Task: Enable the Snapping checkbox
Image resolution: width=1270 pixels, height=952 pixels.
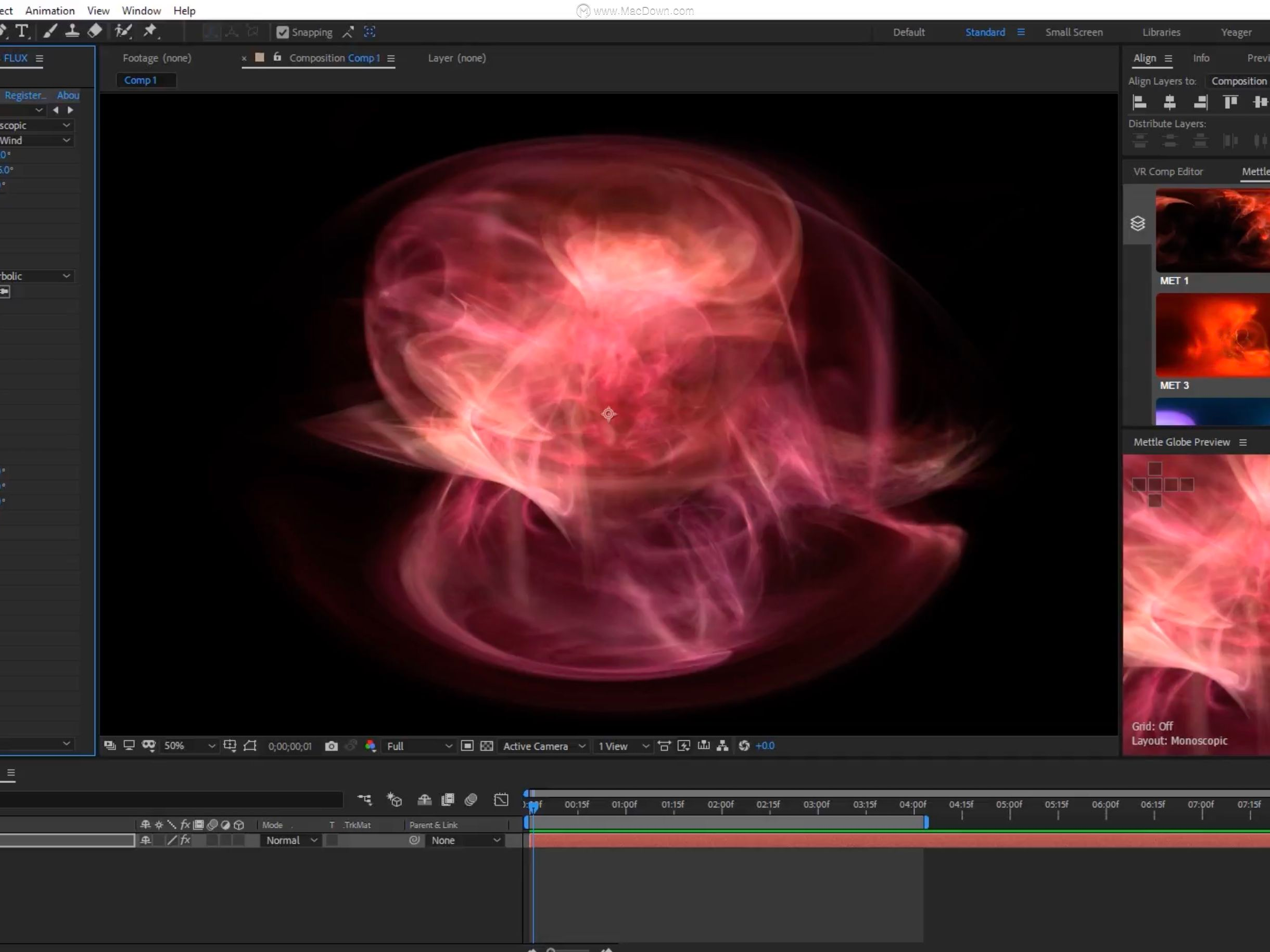Action: tap(282, 32)
